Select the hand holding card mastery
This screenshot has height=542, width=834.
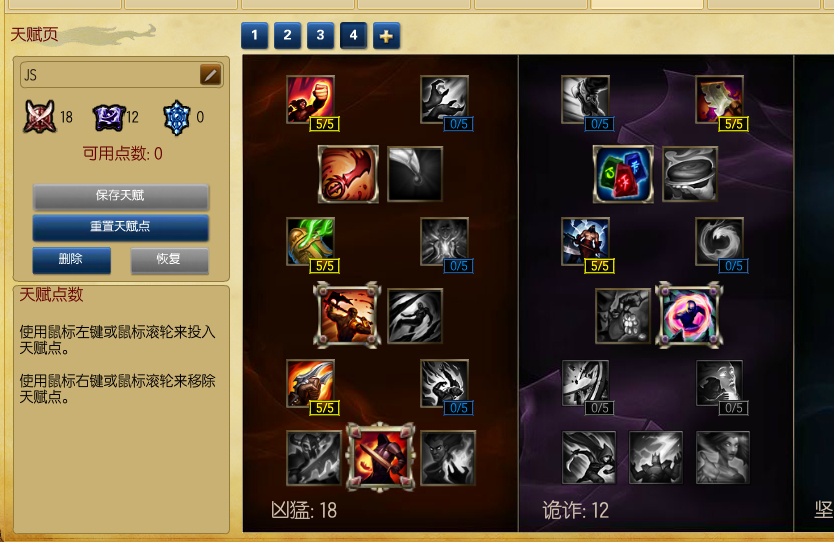719,99
